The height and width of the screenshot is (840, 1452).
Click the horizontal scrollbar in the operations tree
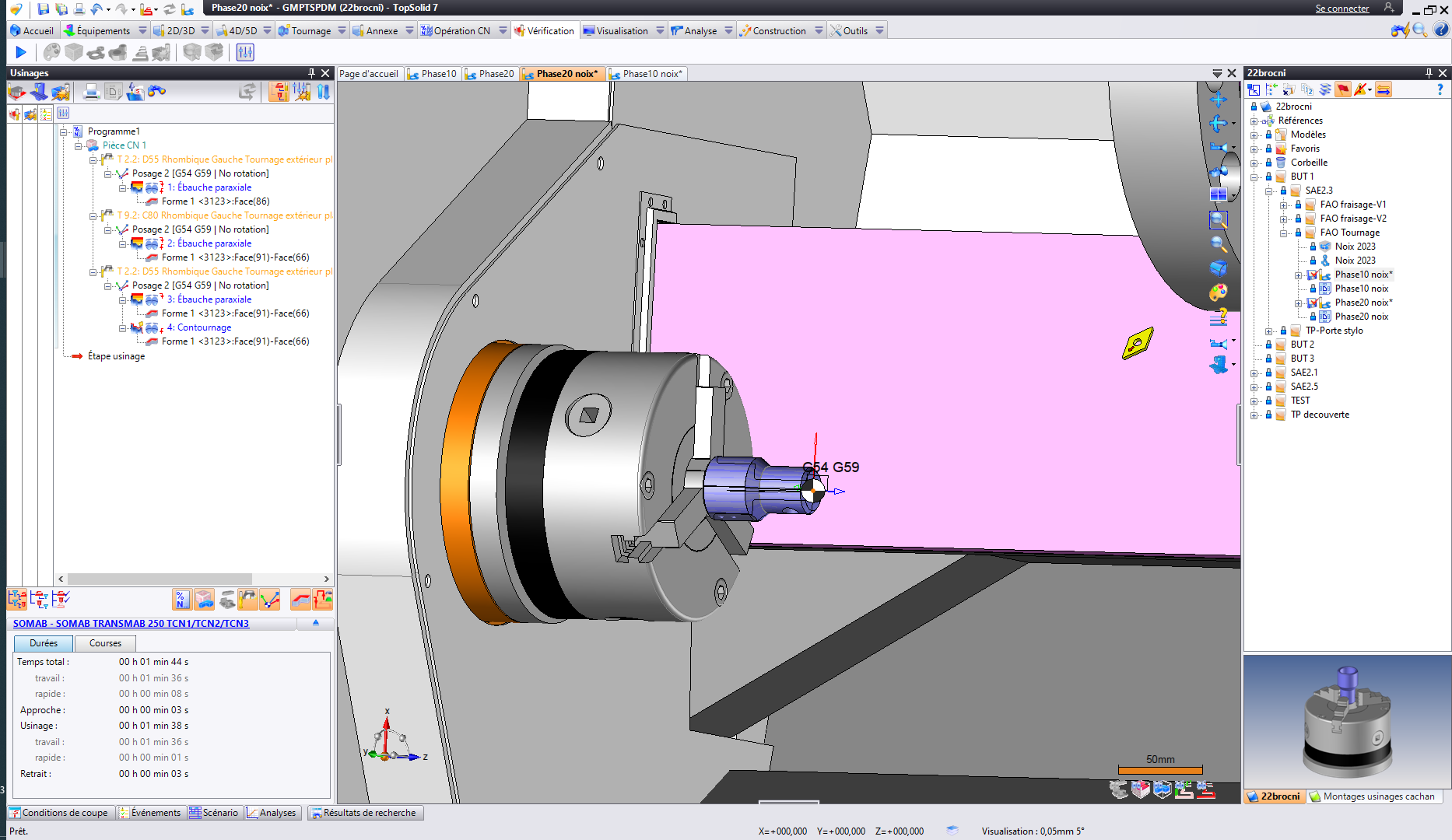pos(160,579)
